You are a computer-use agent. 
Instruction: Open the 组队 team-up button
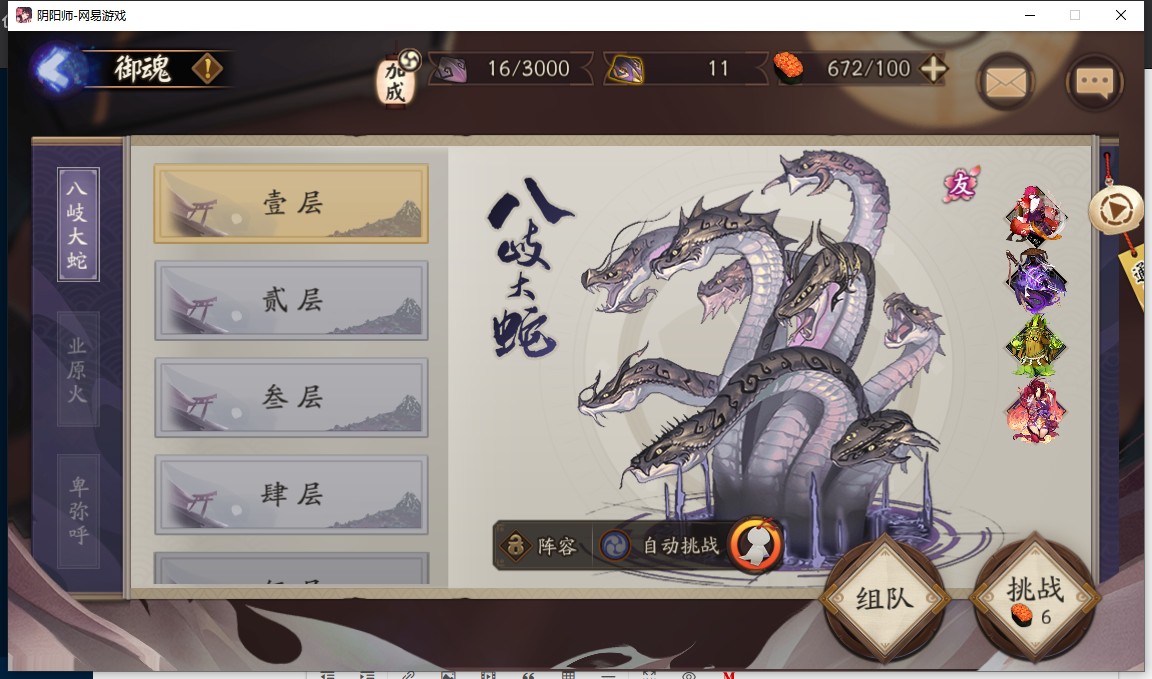tap(885, 598)
